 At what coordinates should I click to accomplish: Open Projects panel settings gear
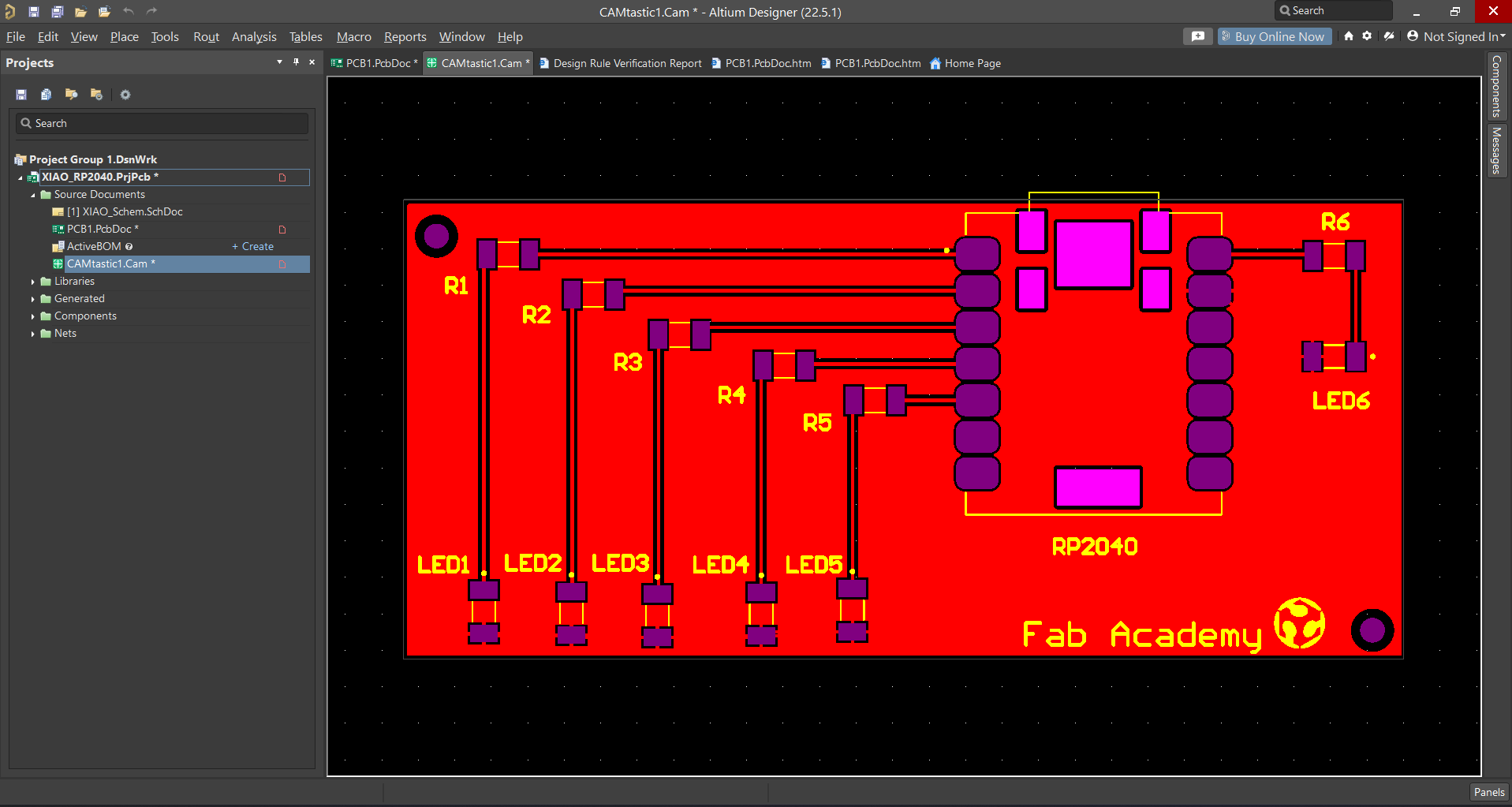pyautogui.click(x=125, y=95)
